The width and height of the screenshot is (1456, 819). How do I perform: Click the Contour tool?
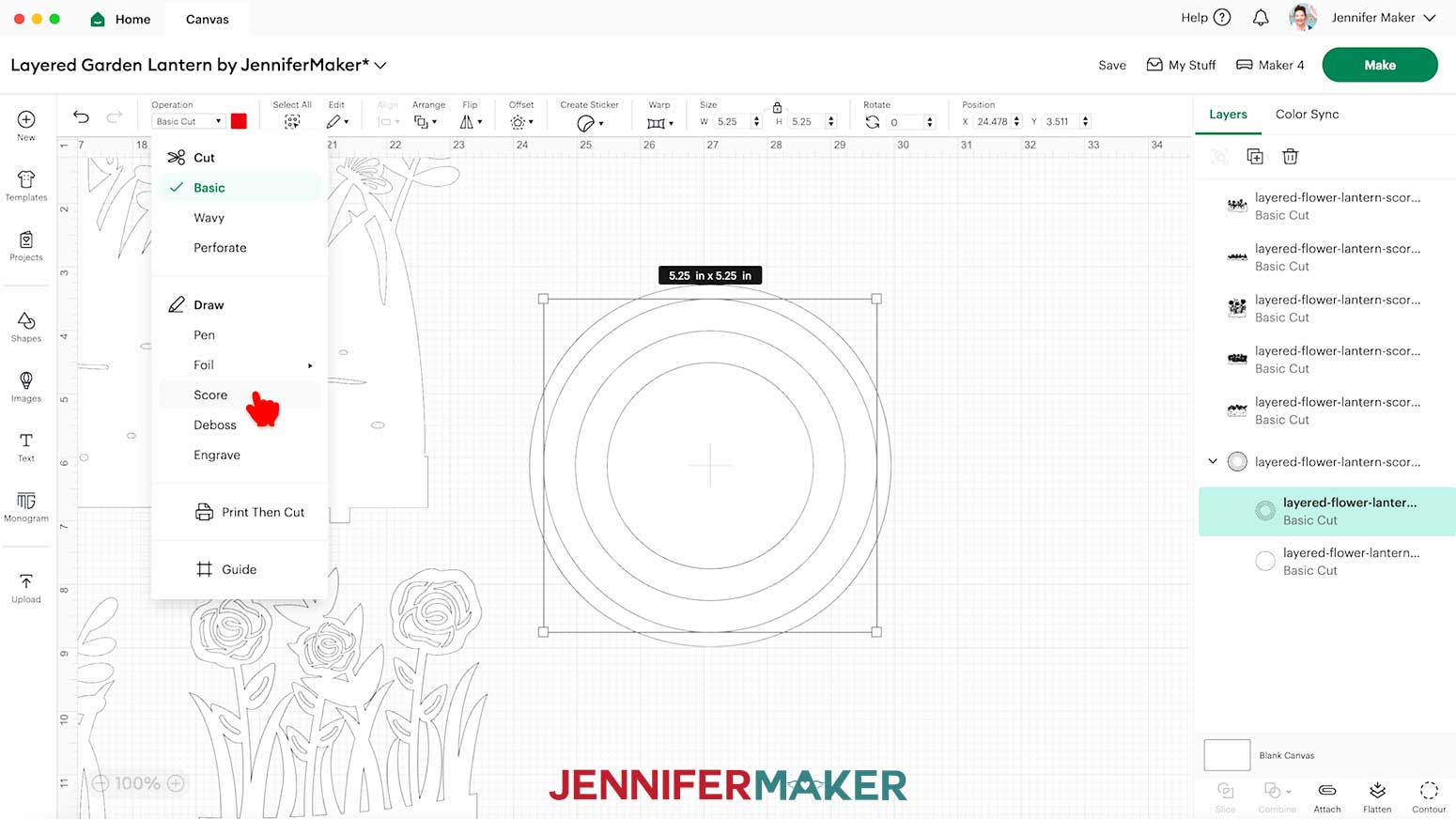(x=1429, y=796)
